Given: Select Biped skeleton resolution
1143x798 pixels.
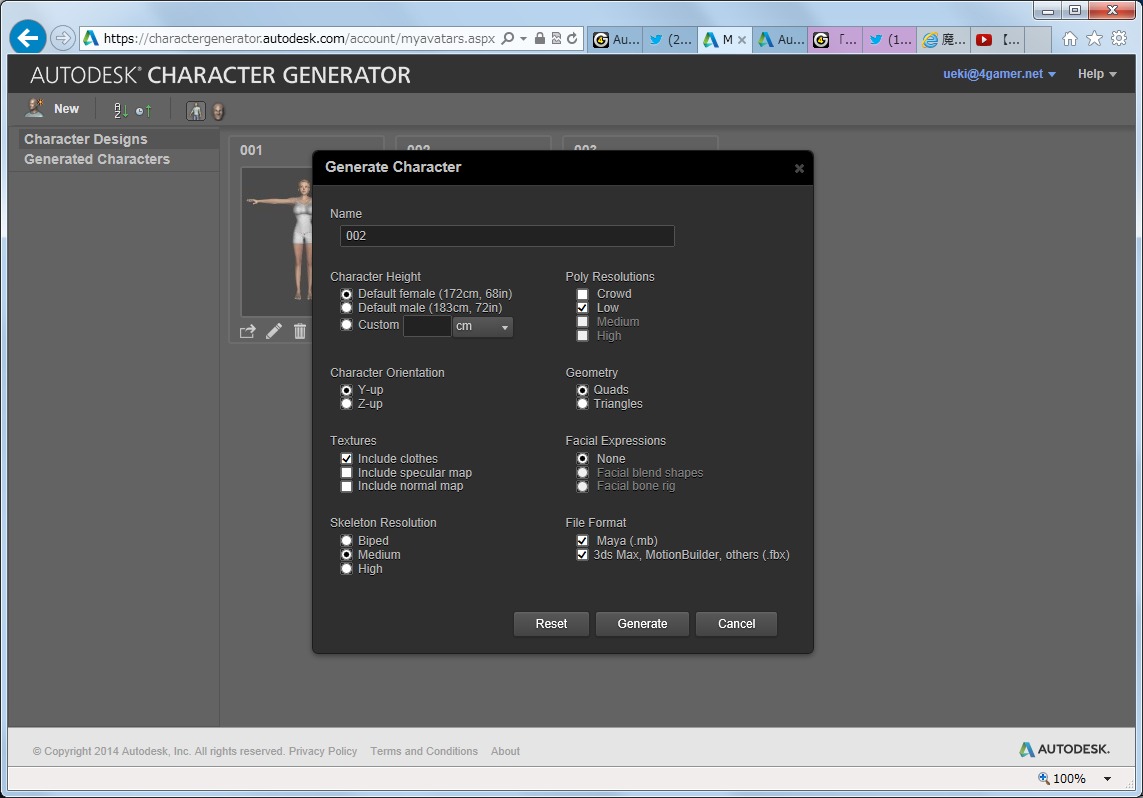Looking at the screenshot, I should pos(346,541).
